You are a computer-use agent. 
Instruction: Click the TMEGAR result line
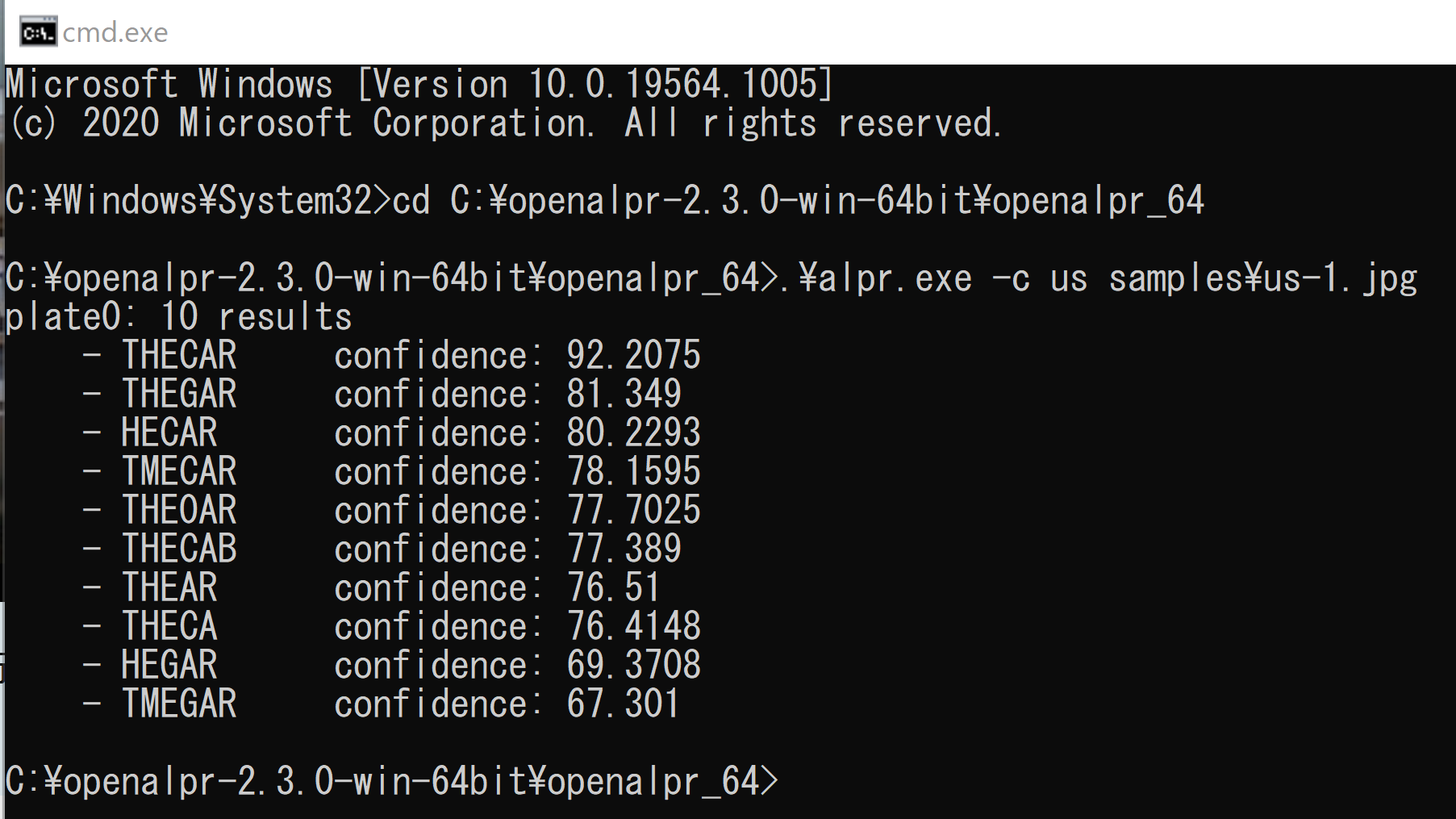click(381, 704)
